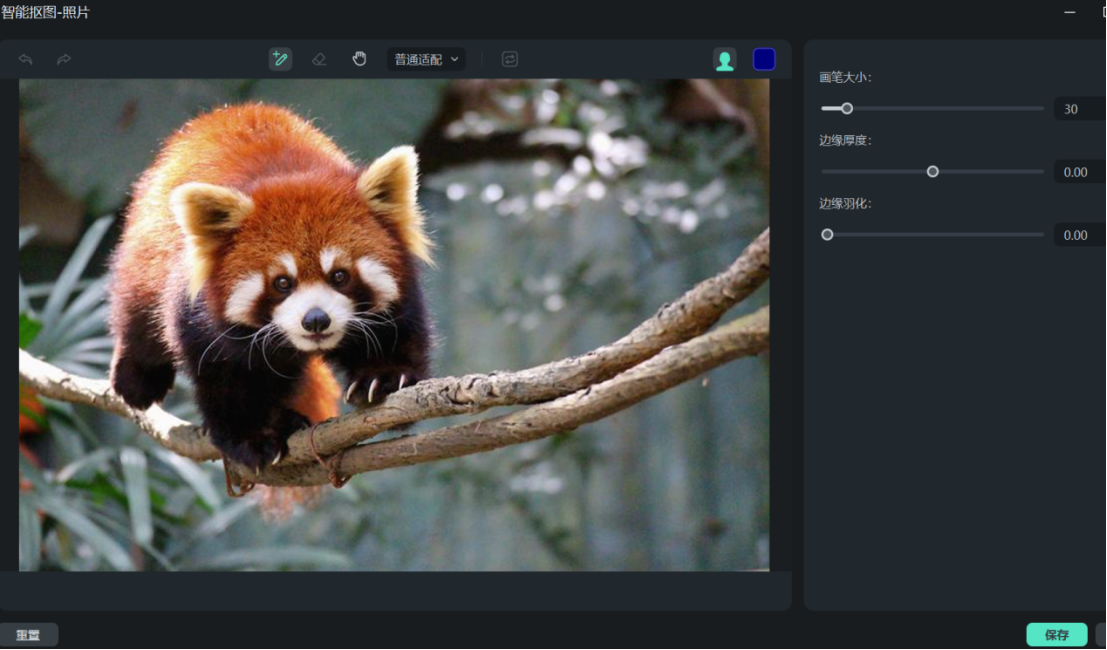
Task: Select the hand pan tool
Action: [359, 59]
